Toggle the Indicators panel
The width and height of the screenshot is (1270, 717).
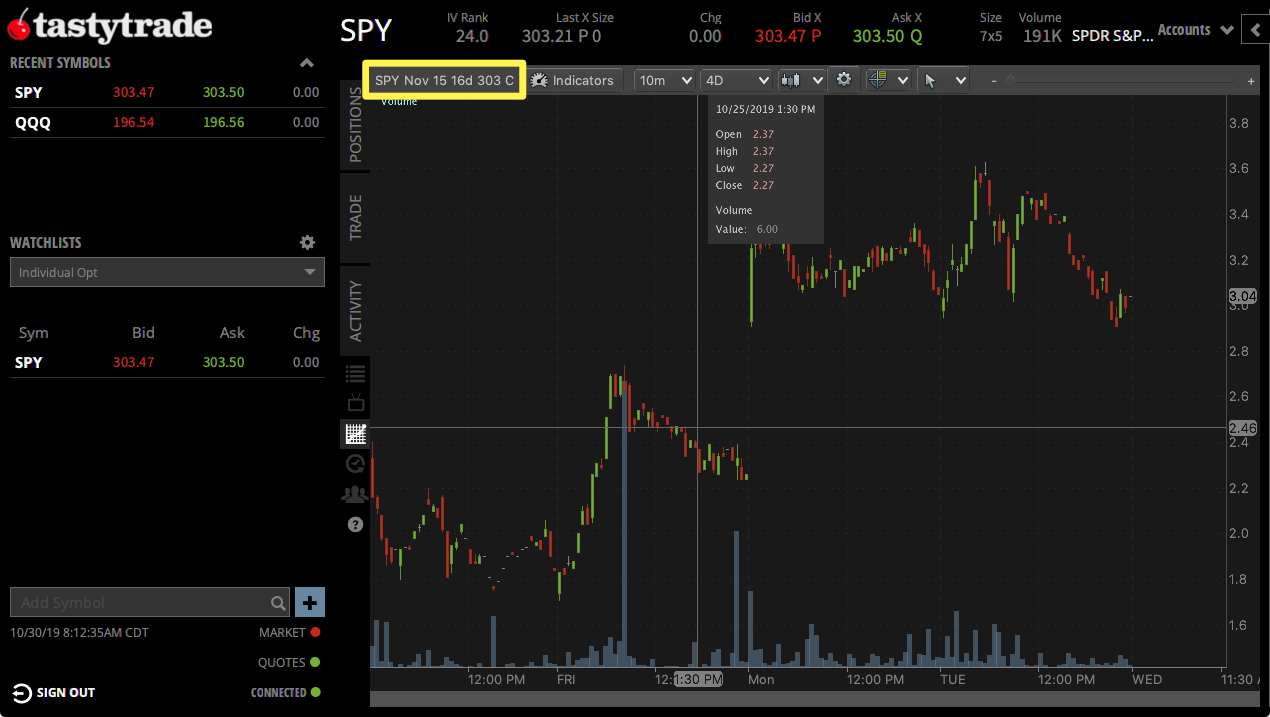pos(574,80)
